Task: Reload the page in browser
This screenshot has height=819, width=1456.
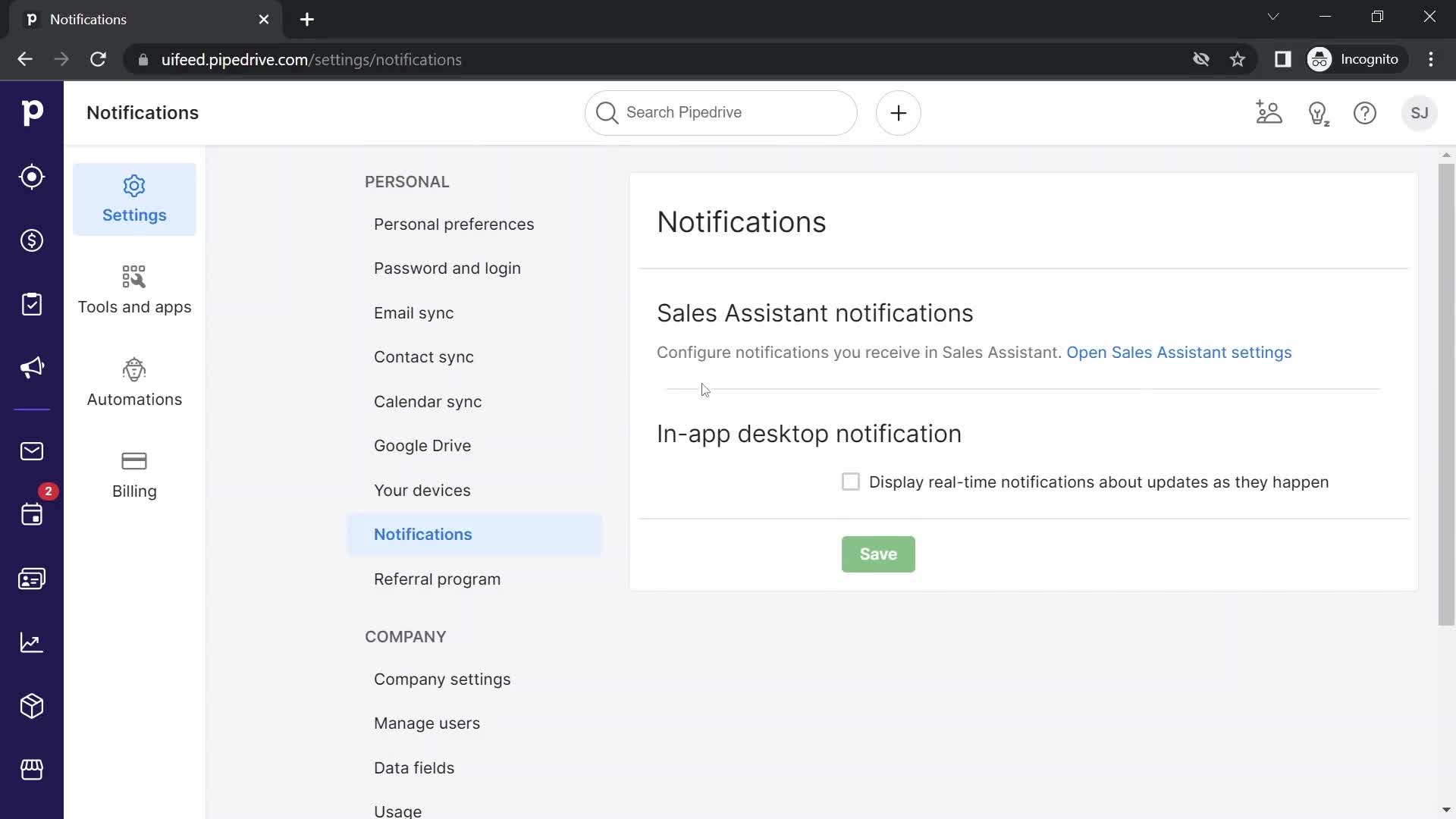Action: coord(98,59)
